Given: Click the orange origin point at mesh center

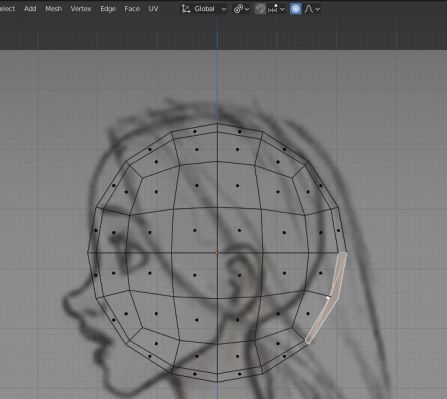Looking at the screenshot, I should [217, 253].
